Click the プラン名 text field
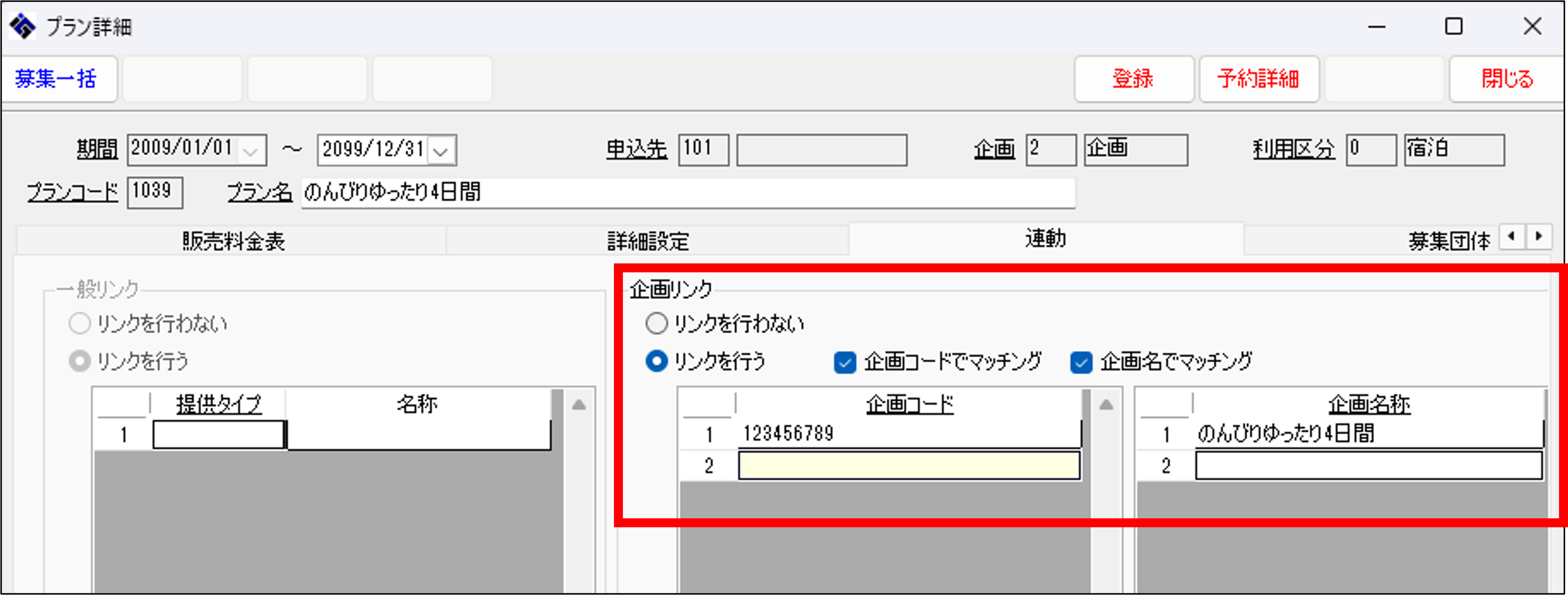1568x595 pixels. [x=688, y=193]
